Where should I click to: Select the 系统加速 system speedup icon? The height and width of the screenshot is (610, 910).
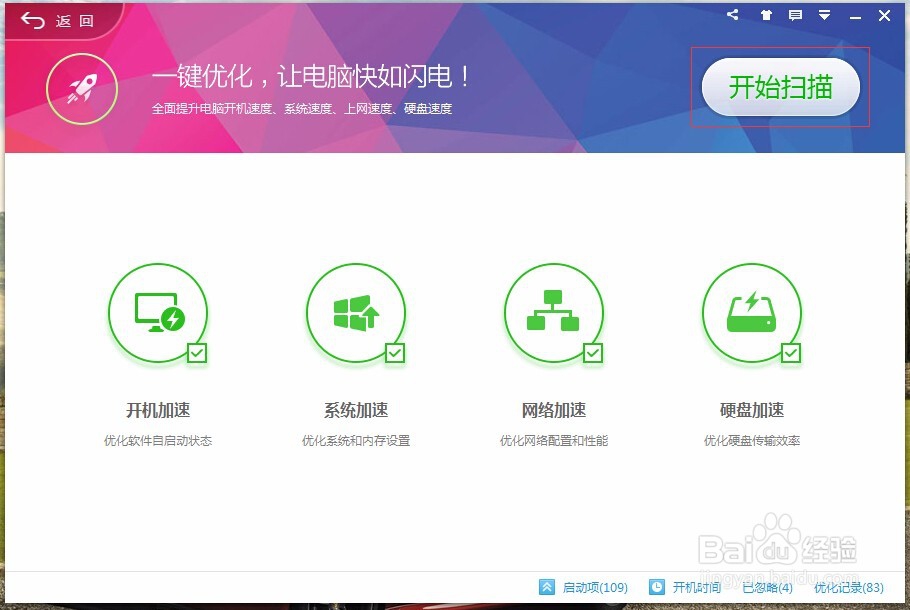tap(356, 313)
